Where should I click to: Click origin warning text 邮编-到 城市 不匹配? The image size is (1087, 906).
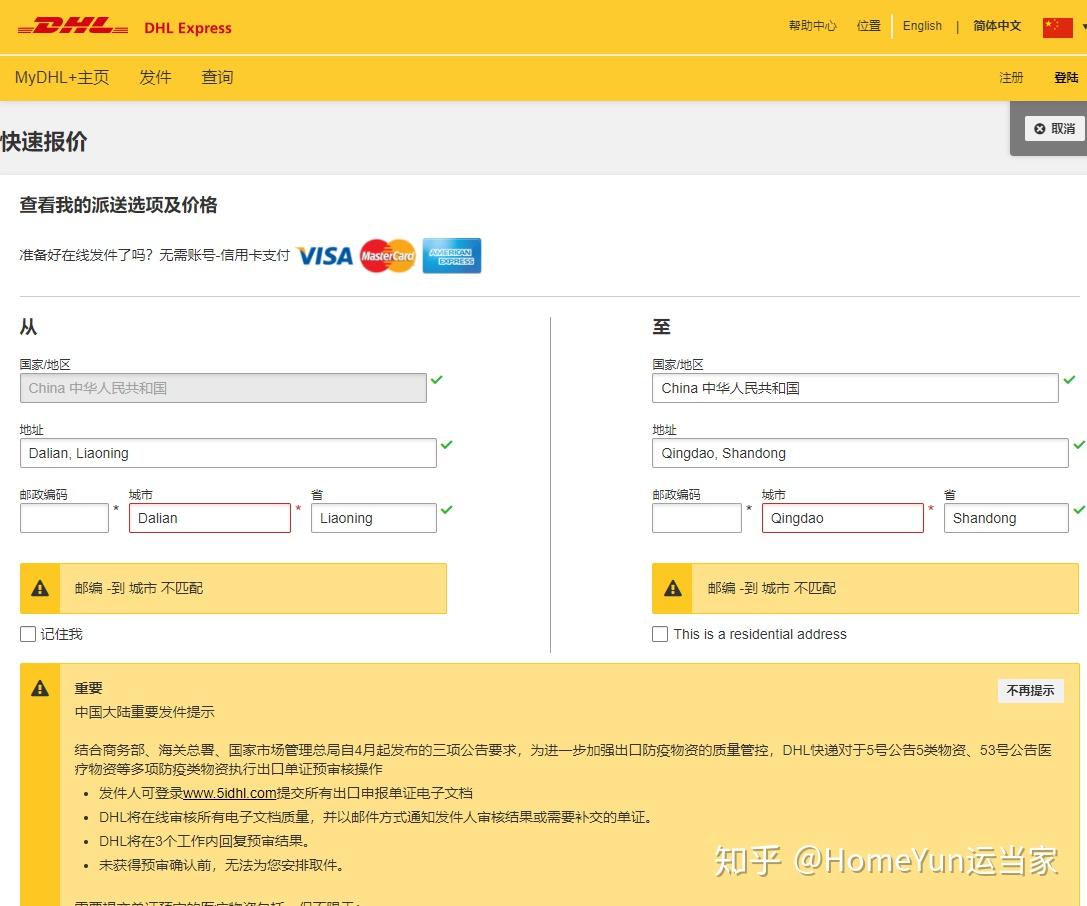pyautogui.click(x=139, y=589)
